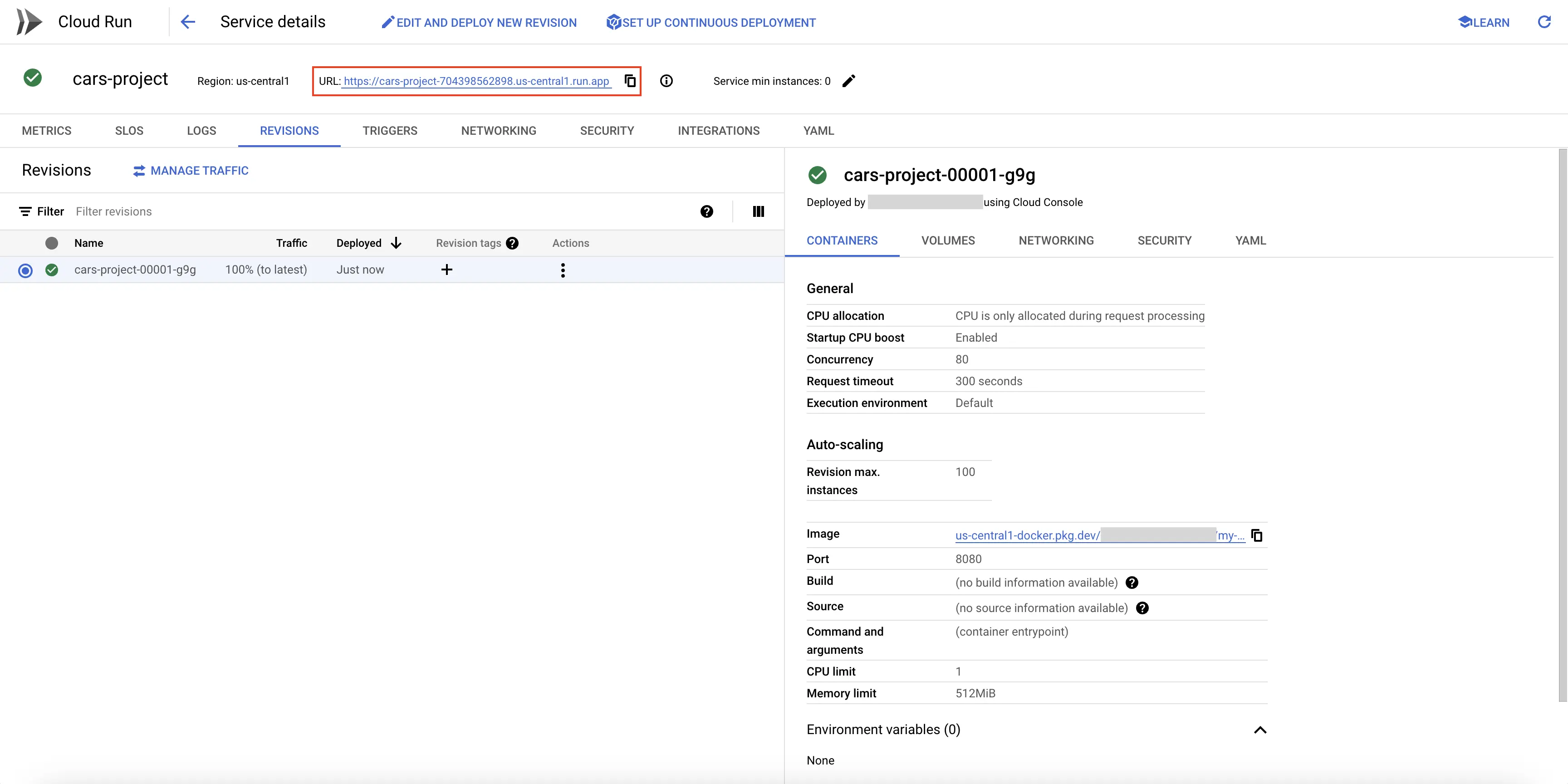Image resolution: width=1568 pixels, height=784 pixels.
Task: Copy the container image path
Action: coord(1256,536)
